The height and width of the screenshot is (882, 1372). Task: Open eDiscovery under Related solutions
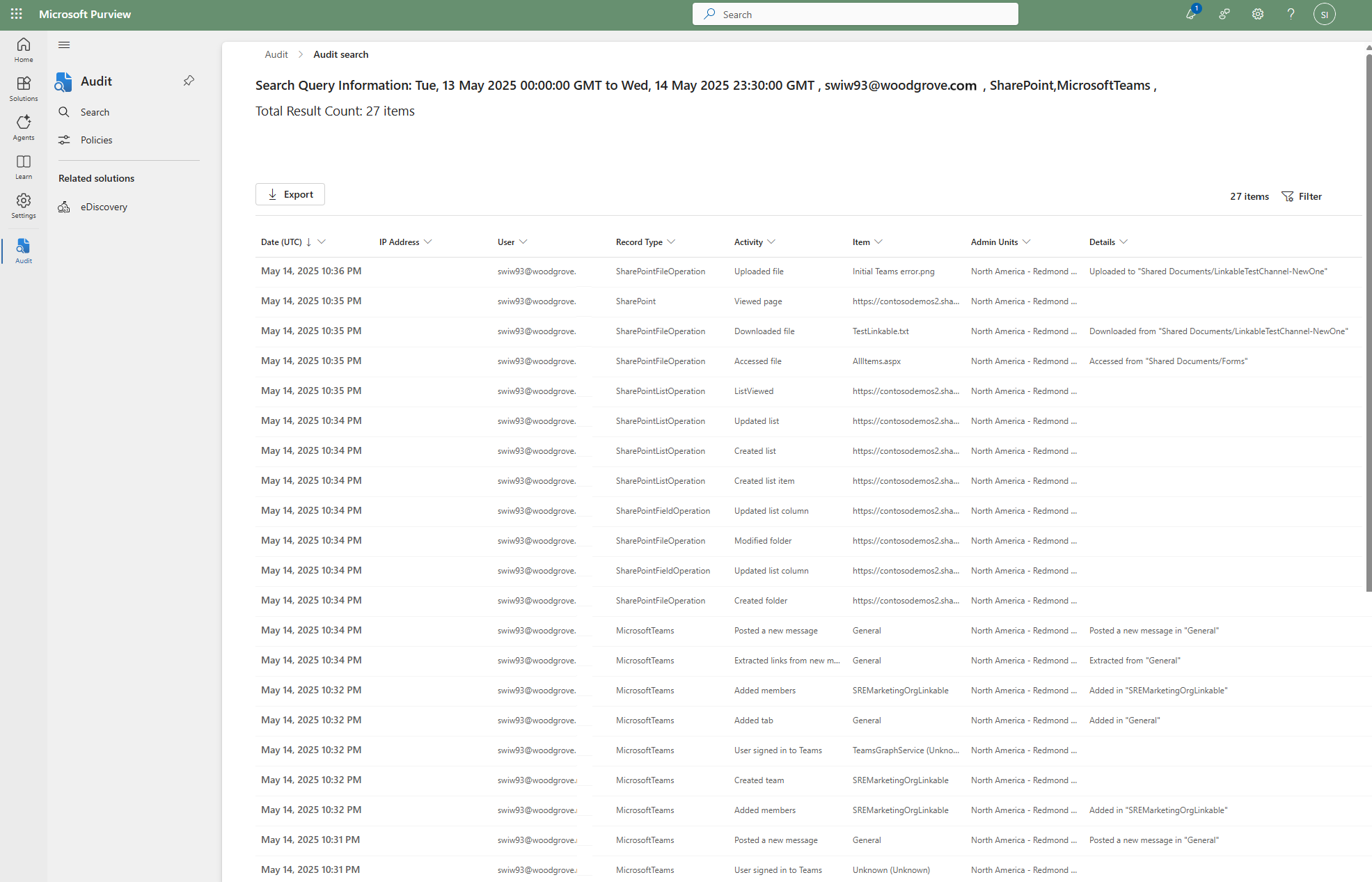click(x=104, y=207)
